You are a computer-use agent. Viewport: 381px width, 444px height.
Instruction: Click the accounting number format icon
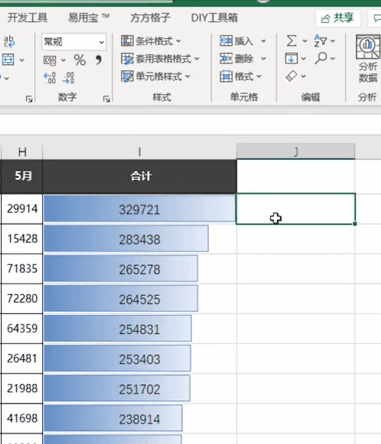50,60
